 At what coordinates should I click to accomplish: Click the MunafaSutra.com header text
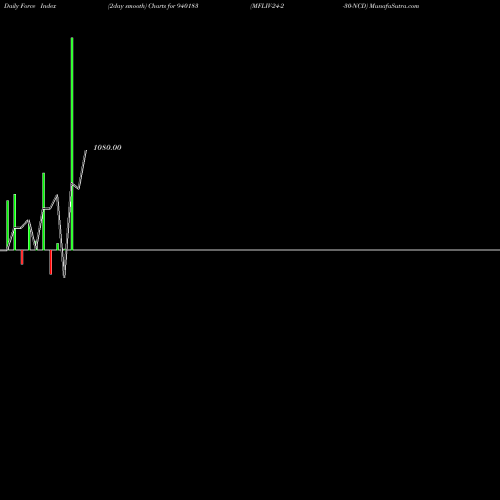(394, 6)
